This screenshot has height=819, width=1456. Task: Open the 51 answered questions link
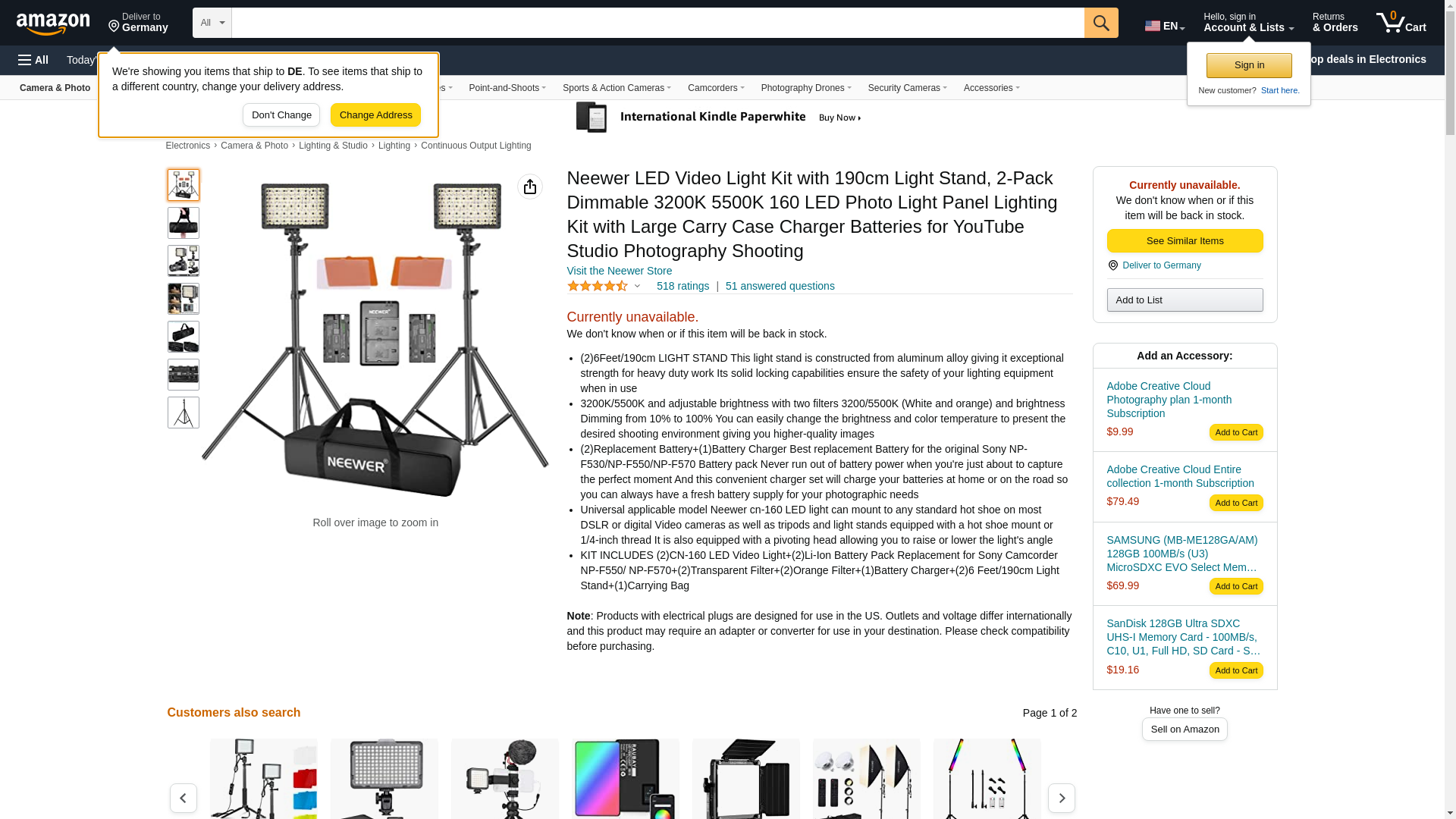point(780,287)
